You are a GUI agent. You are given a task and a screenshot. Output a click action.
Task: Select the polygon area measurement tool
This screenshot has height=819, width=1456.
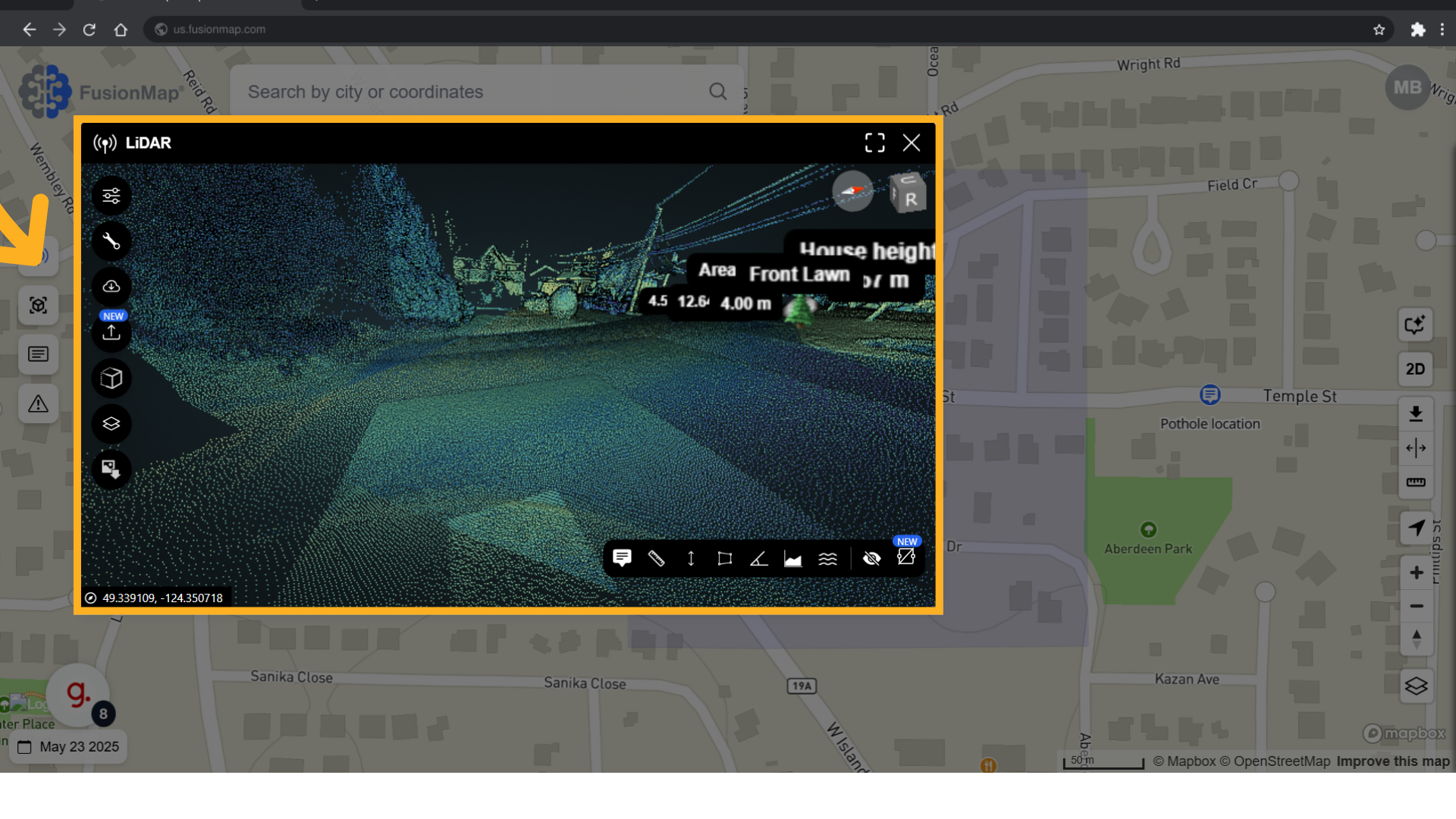725,559
